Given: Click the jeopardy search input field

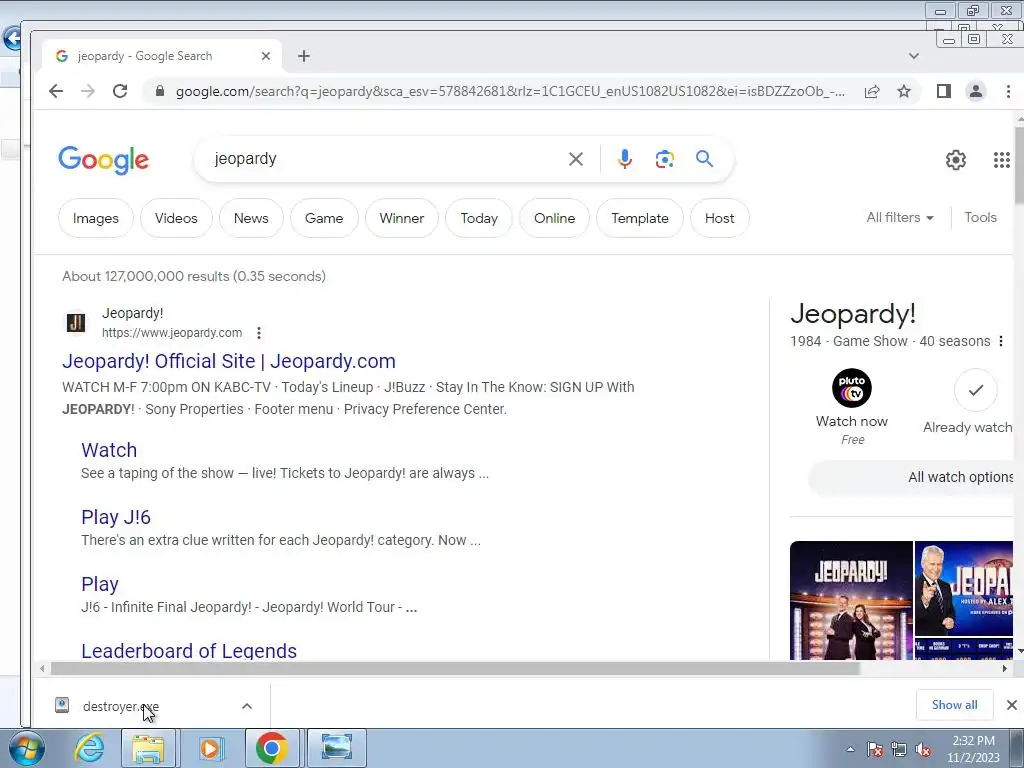Looking at the screenshot, I should [385, 159].
